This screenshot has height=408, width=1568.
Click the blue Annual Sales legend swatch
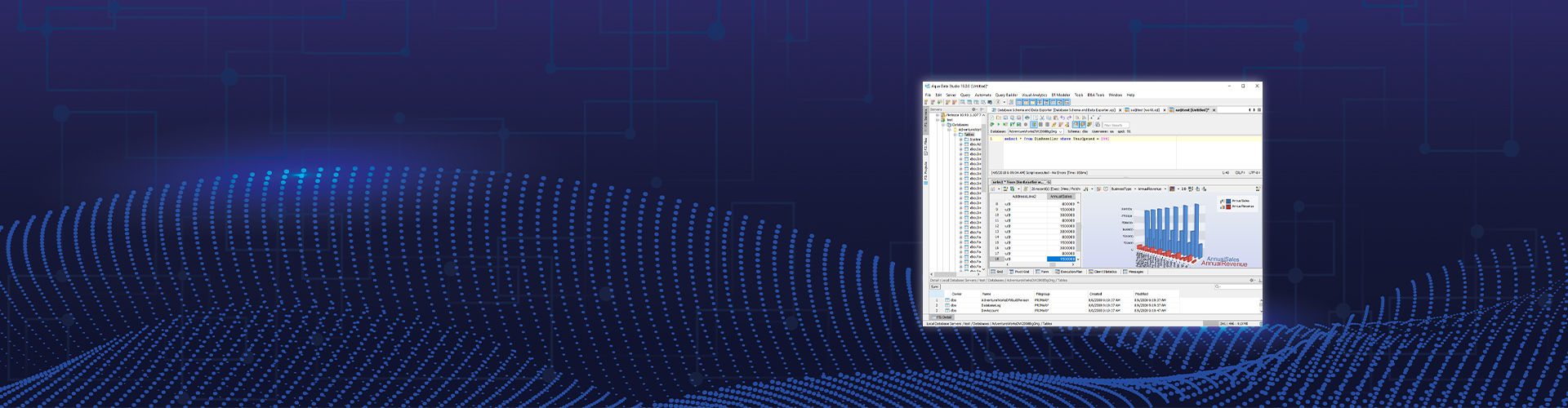click(x=1228, y=201)
